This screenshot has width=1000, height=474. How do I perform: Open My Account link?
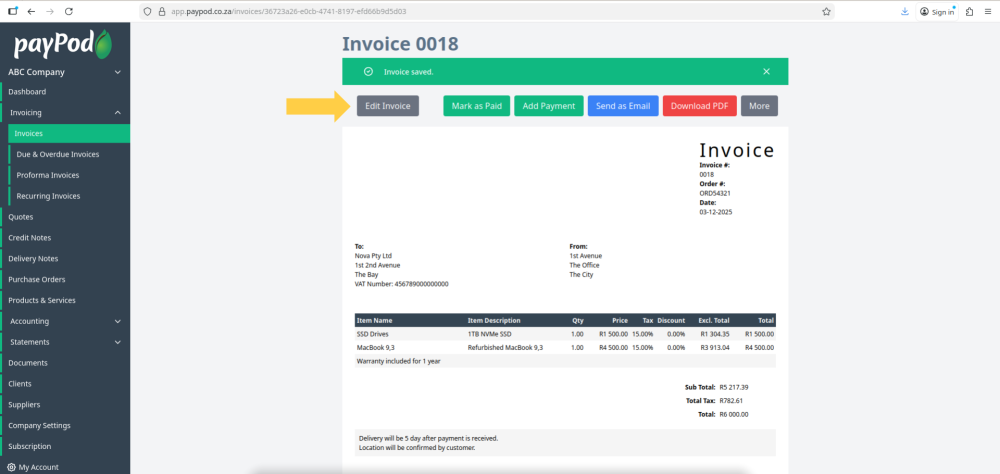39,467
